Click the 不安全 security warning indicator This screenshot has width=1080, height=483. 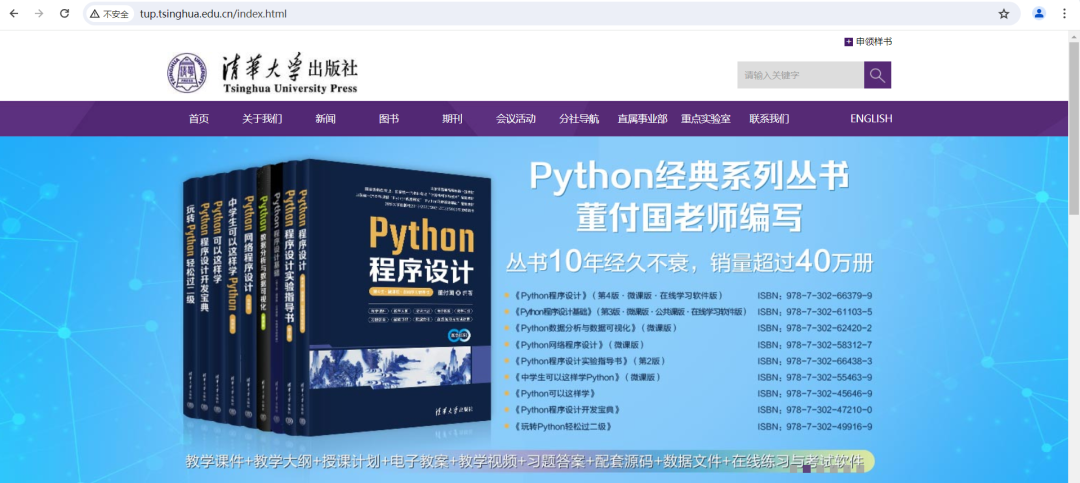pos(110,14)
